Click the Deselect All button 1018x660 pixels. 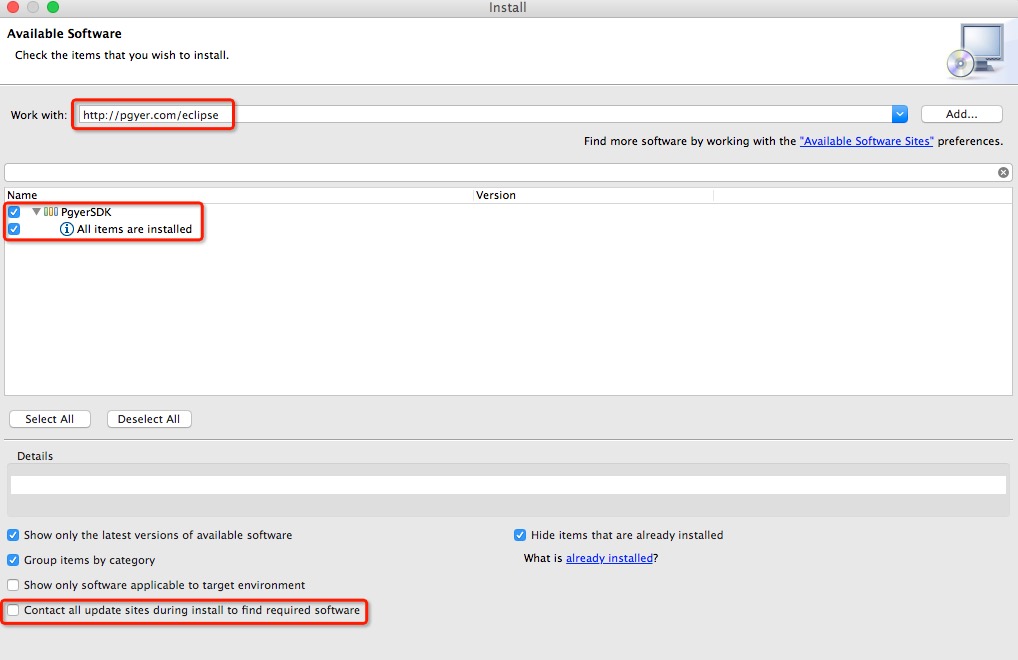149,419
